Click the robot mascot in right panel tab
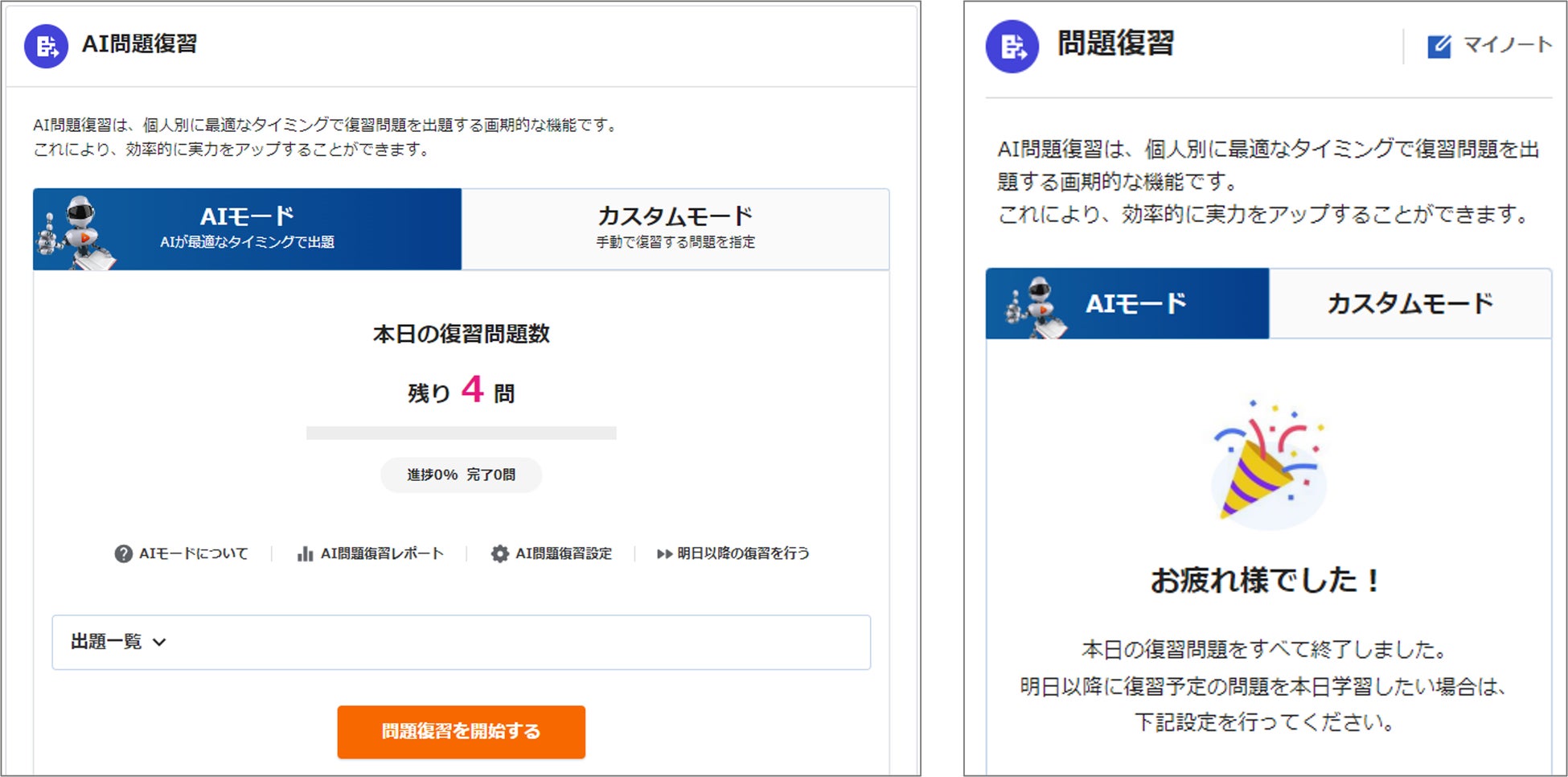Image resolution: width=1568 pixels, height=777 pixels. tap(1036, 307)
